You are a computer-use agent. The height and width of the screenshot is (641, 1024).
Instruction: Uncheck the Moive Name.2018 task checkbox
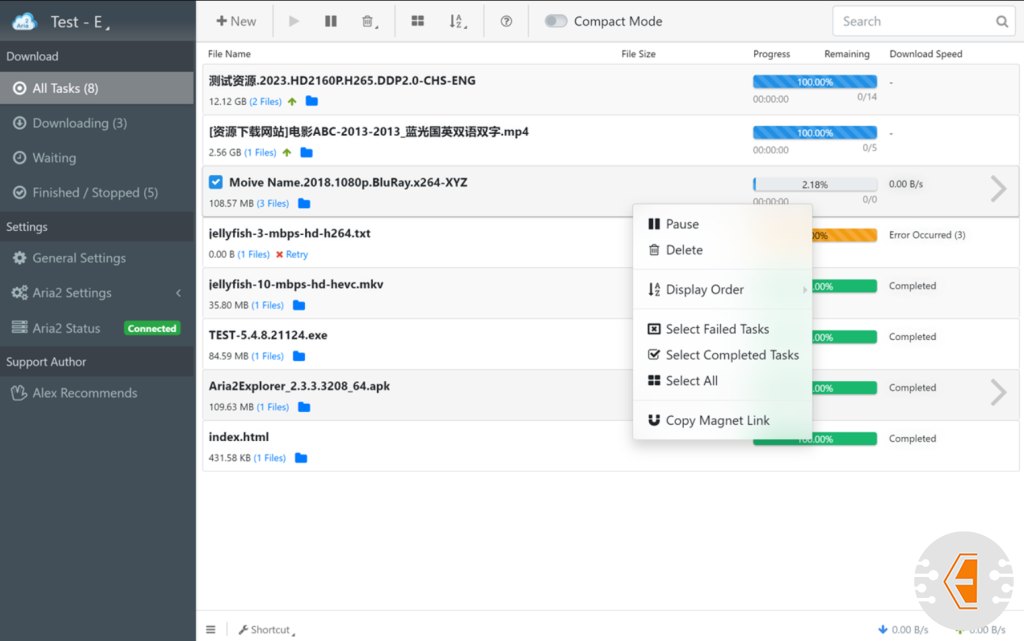coord(216,182)
